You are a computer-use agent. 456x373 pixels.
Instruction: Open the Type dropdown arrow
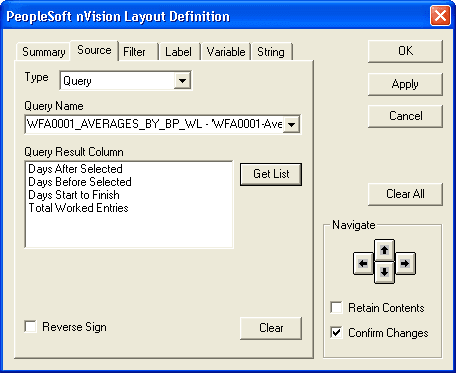[182, 81]
